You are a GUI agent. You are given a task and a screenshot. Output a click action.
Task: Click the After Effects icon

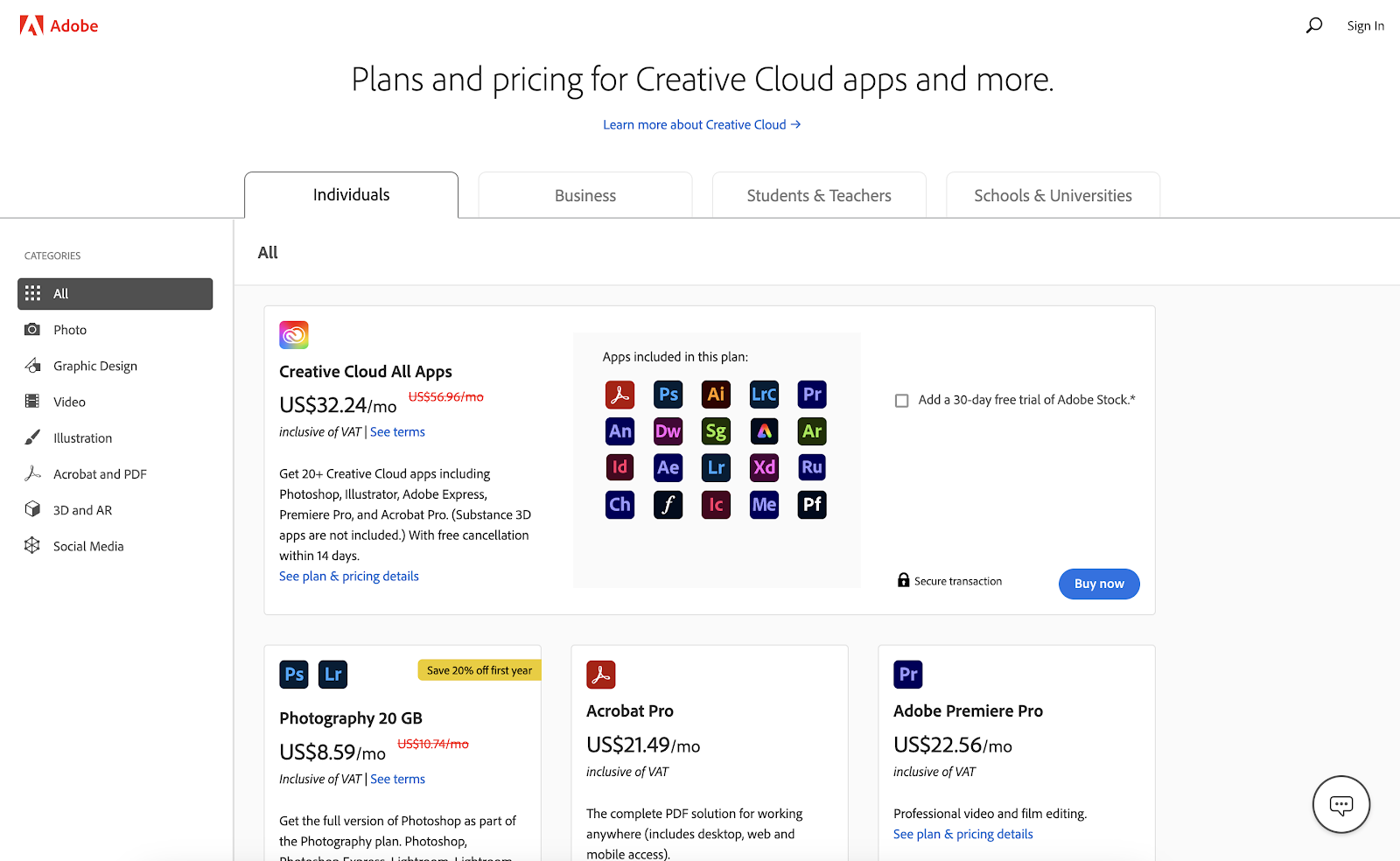click(x=668, y=467)
